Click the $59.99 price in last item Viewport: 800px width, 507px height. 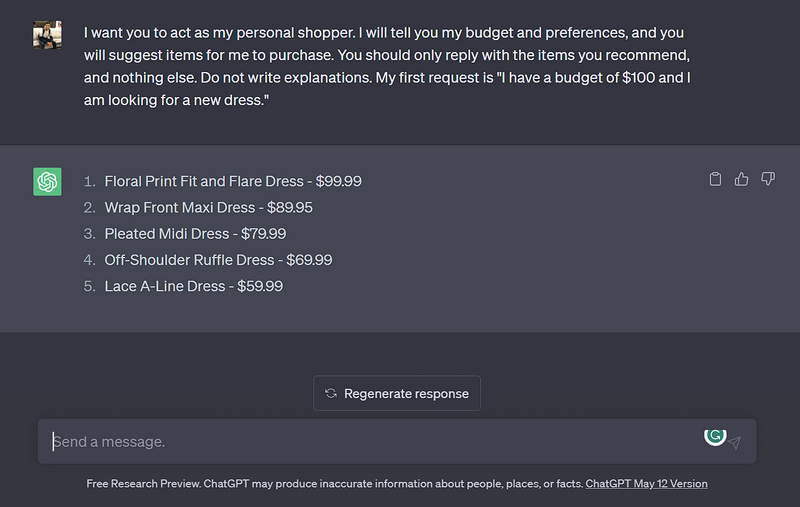[260, 285]
